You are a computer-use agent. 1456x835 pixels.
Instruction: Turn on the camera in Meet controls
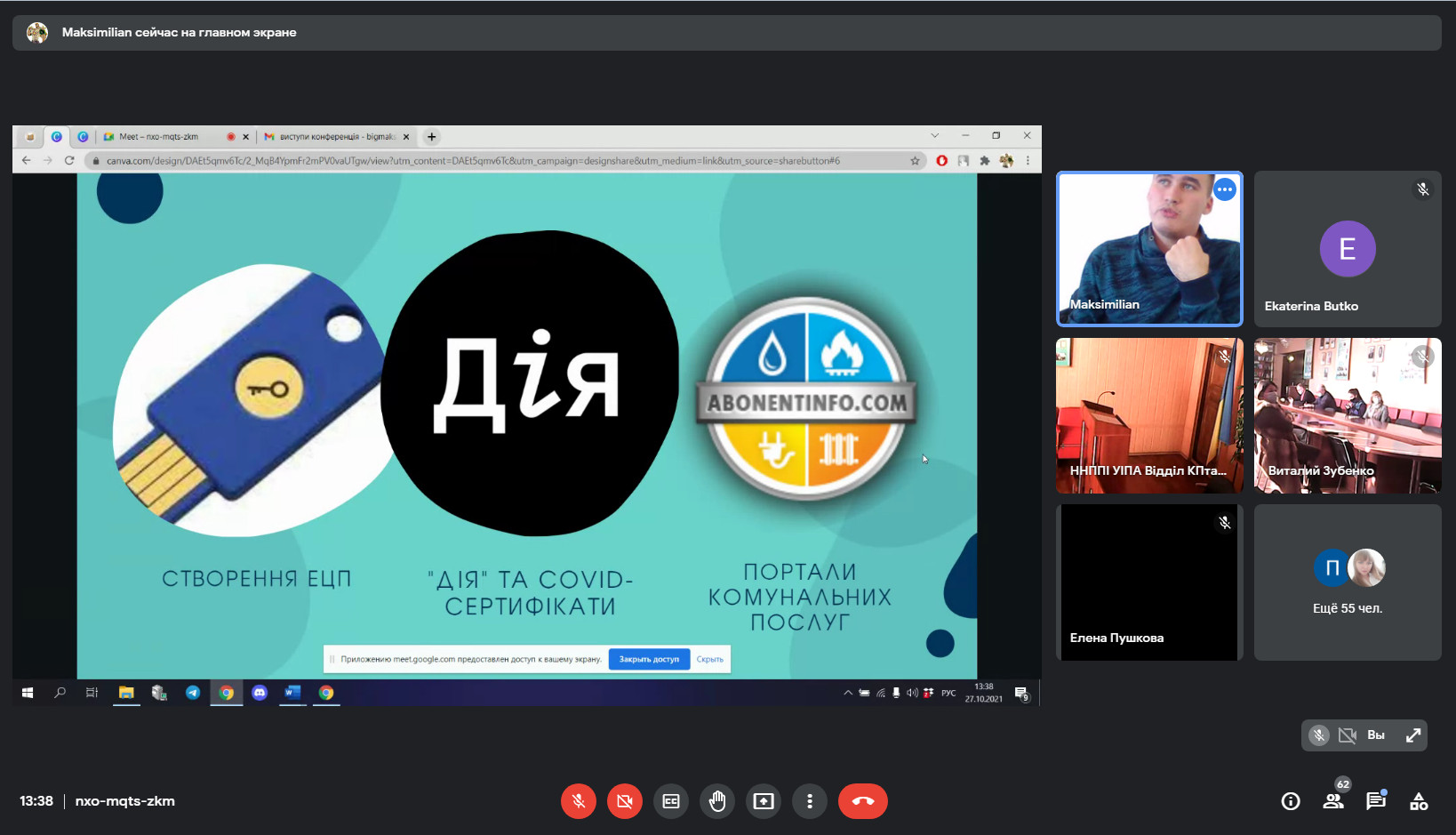(625, 801)
